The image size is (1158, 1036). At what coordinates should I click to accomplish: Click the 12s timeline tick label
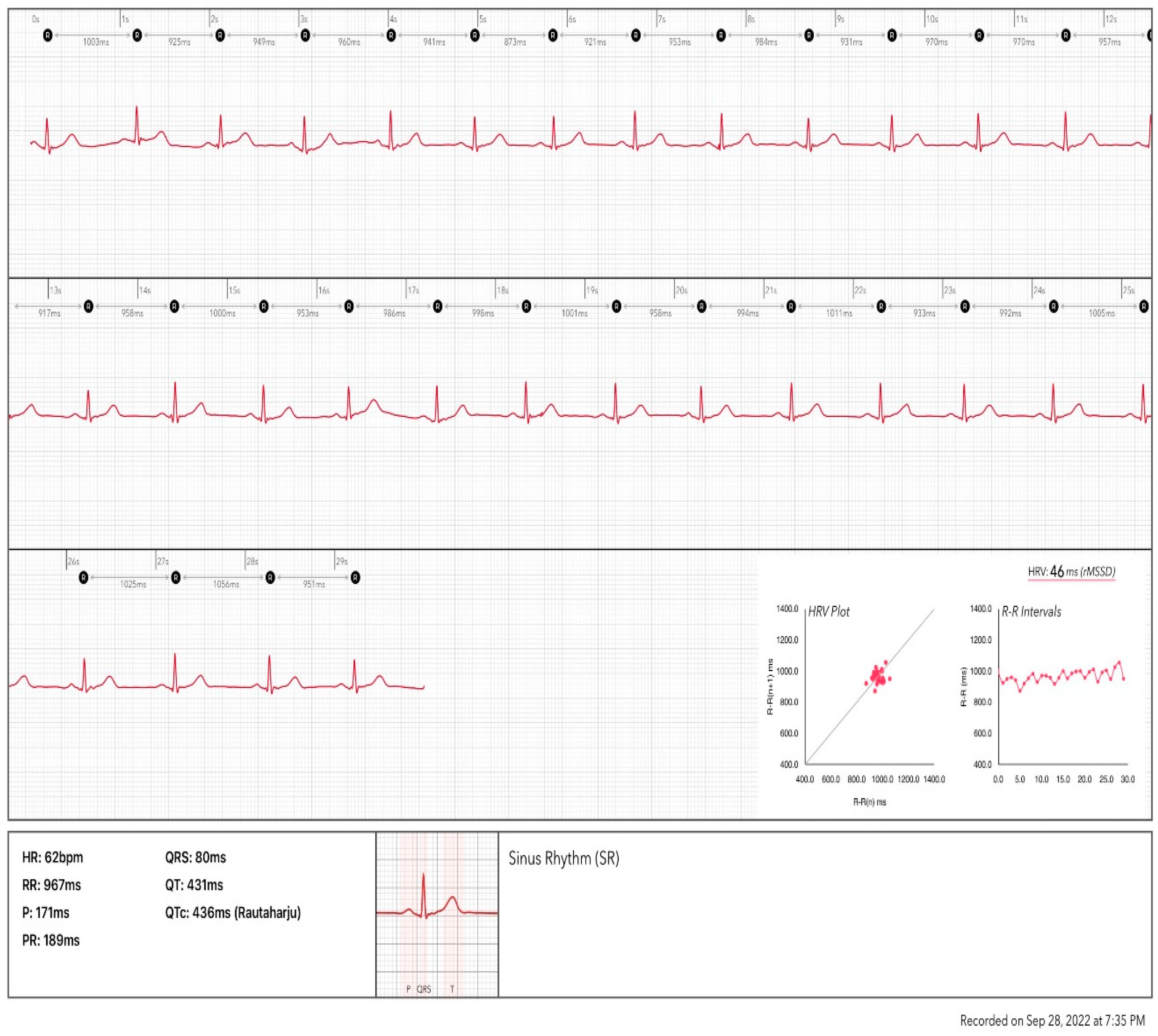(x=1111, y=19)
